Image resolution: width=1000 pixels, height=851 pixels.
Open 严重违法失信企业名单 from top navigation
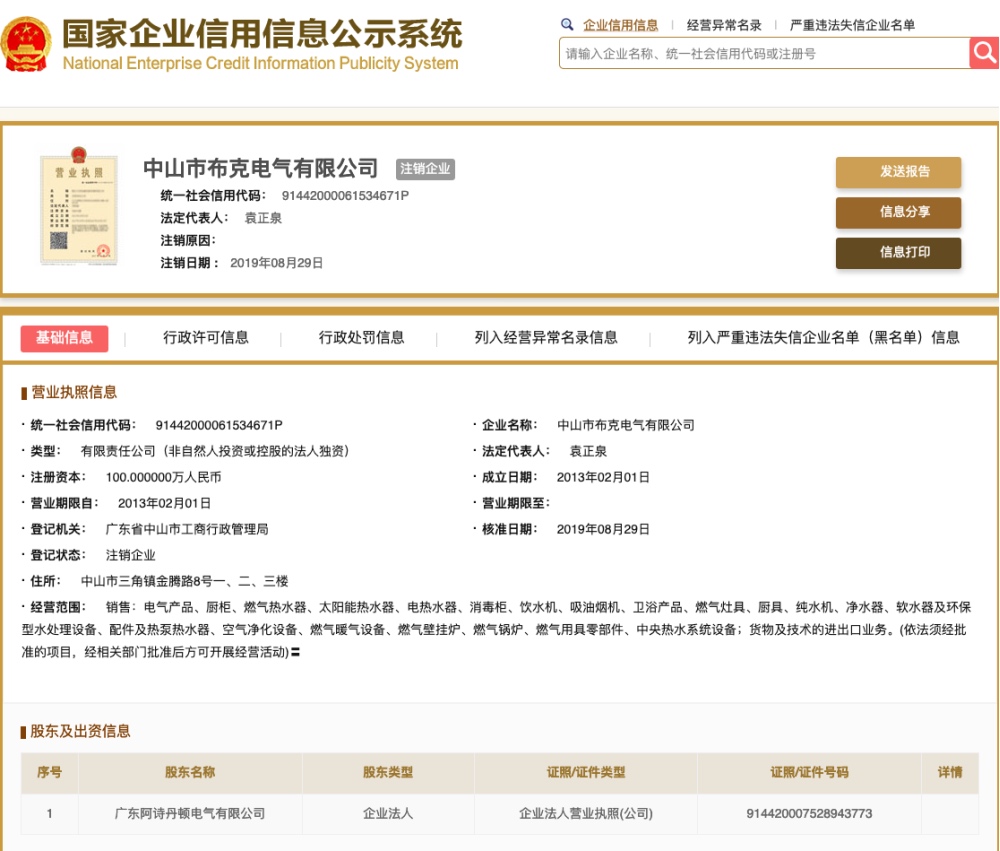click(850, 24)
